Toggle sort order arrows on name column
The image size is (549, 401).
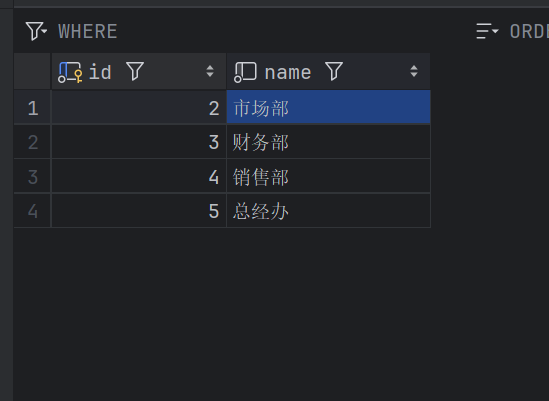(x=414, y=71)
